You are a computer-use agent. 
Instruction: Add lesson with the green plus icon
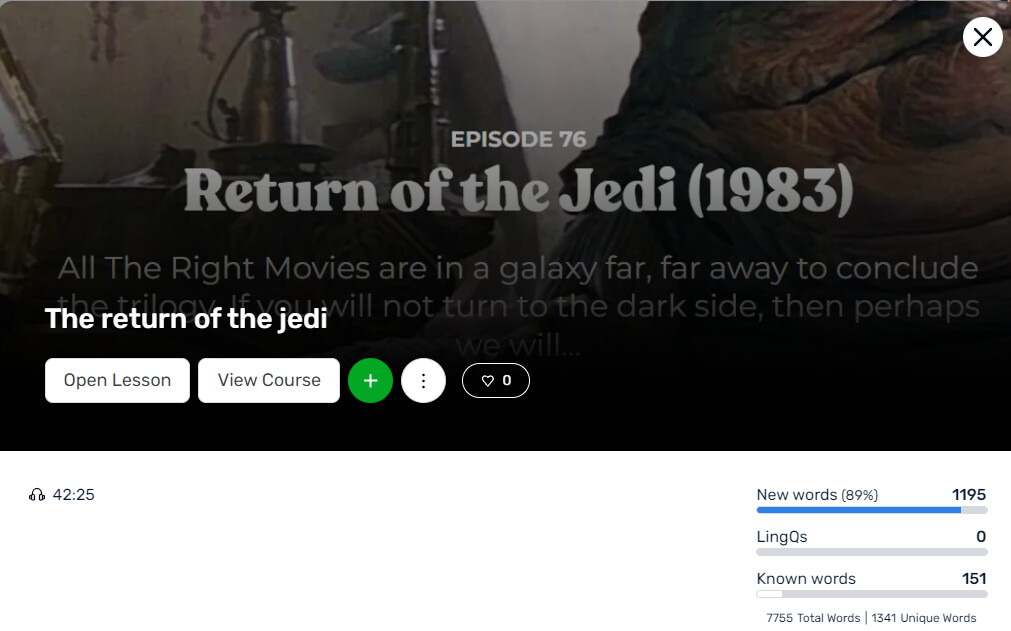pyautogui.click(x=370, y=380)
